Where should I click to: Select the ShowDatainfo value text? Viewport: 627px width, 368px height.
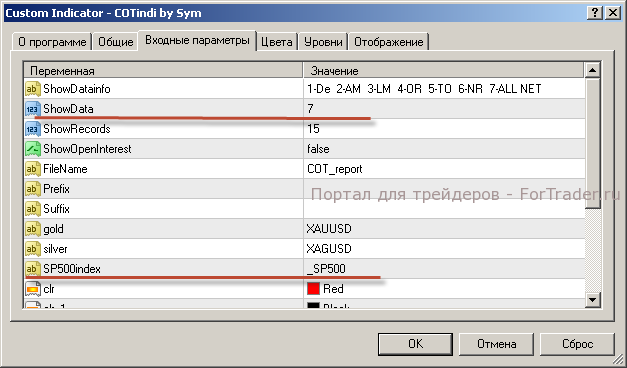tap(424, 89)
